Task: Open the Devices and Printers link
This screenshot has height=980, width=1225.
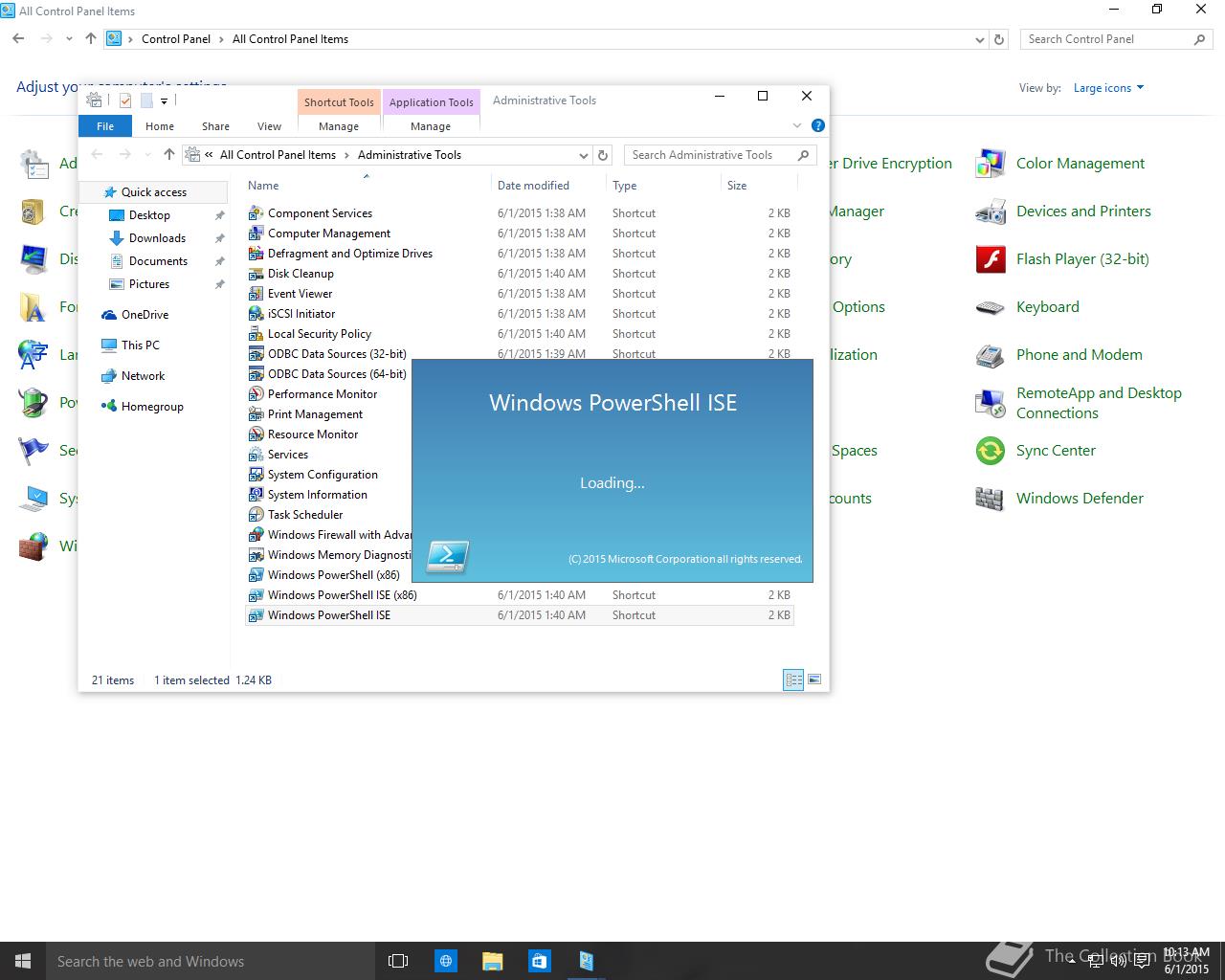Action: [x=1083, y=212]
